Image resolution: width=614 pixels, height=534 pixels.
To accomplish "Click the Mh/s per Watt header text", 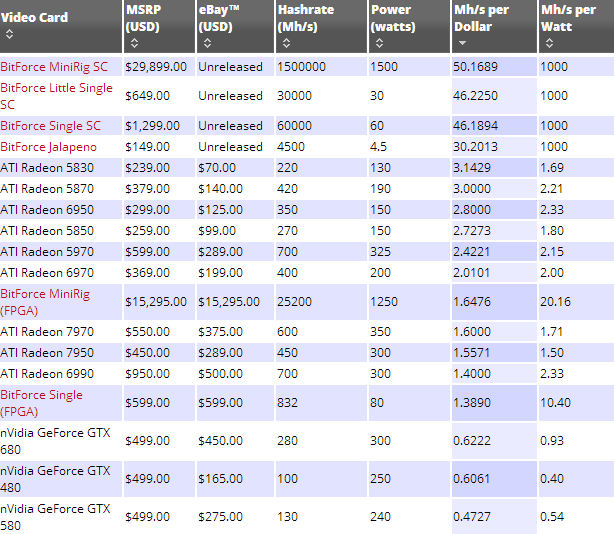I will [568, 18].
